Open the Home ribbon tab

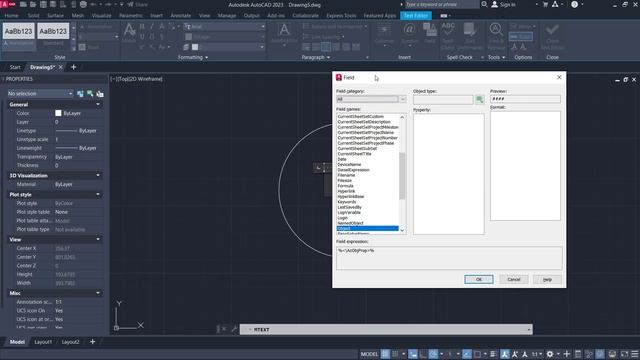[11, 16]
